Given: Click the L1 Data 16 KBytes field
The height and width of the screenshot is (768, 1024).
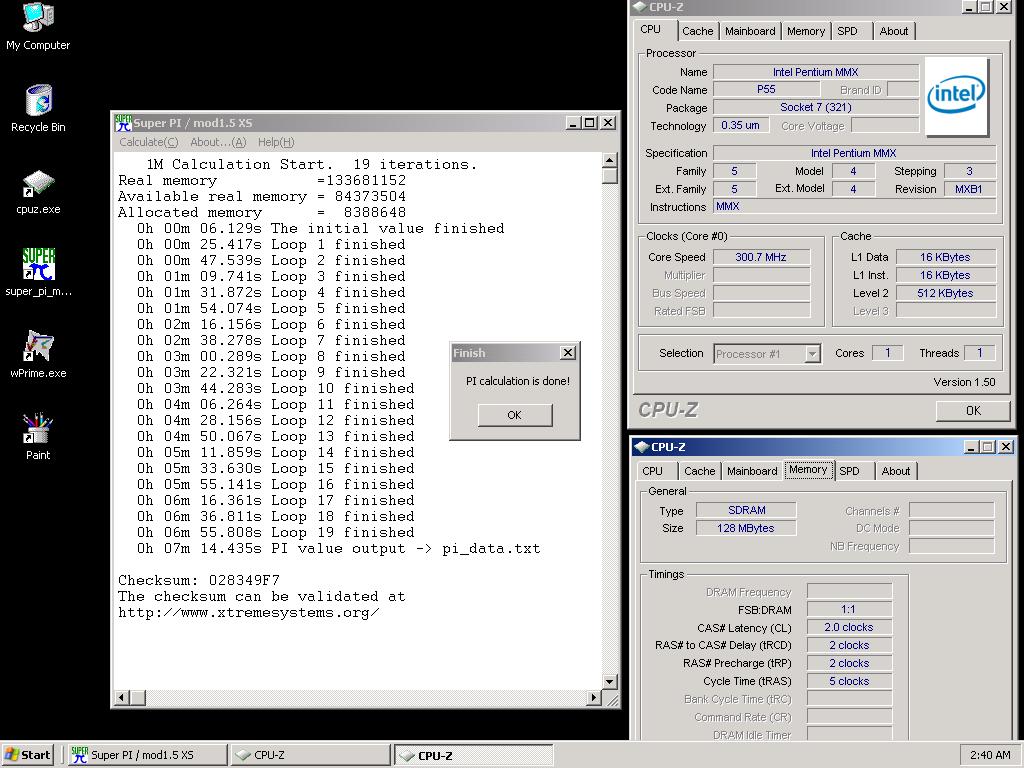Looking at the screenshot, I should [946, 257].
